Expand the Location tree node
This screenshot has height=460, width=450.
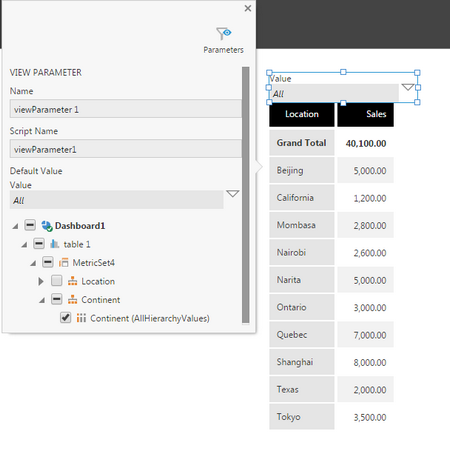click(x=41, y=281)
